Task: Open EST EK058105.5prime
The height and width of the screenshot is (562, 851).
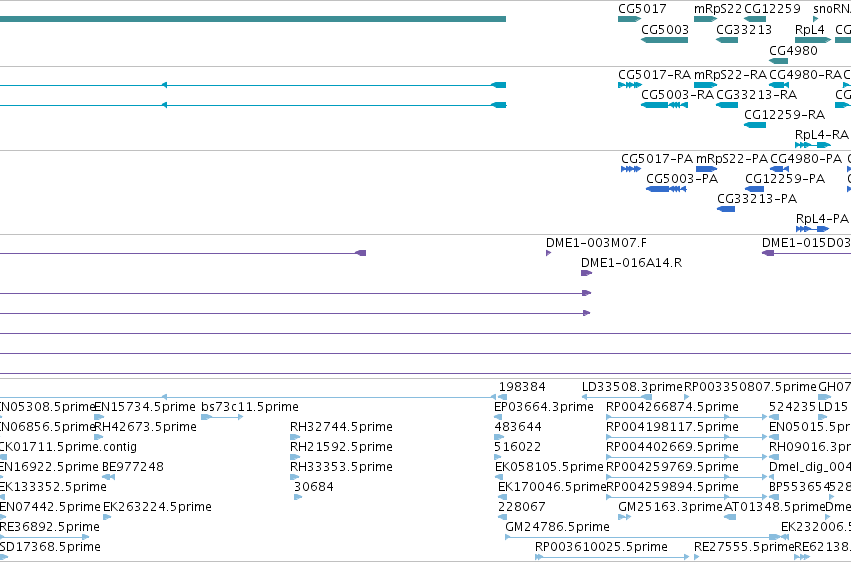Action: click(549, 467)
